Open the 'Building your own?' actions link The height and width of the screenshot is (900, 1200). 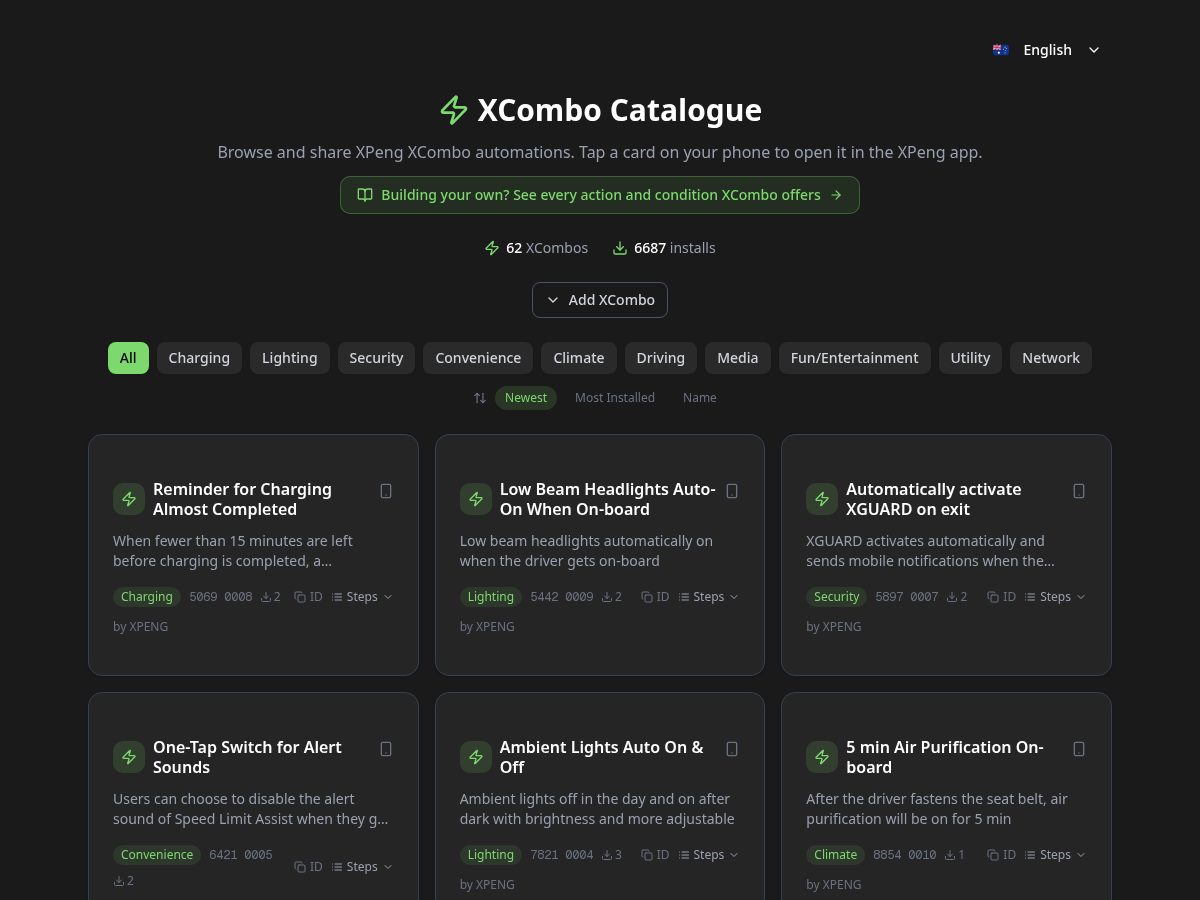pyautogui.click(x=600, y=195)
